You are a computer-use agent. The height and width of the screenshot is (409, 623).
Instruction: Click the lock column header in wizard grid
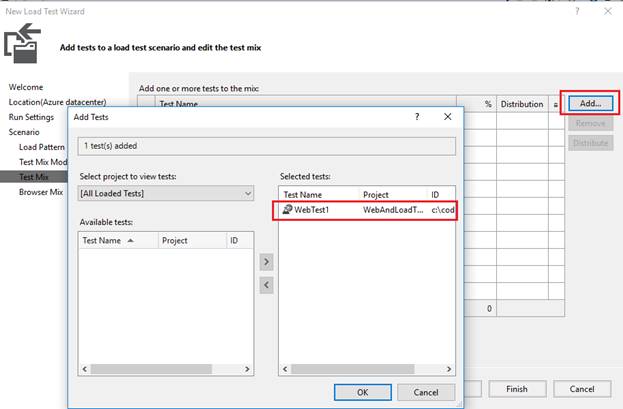coord(556,104)
